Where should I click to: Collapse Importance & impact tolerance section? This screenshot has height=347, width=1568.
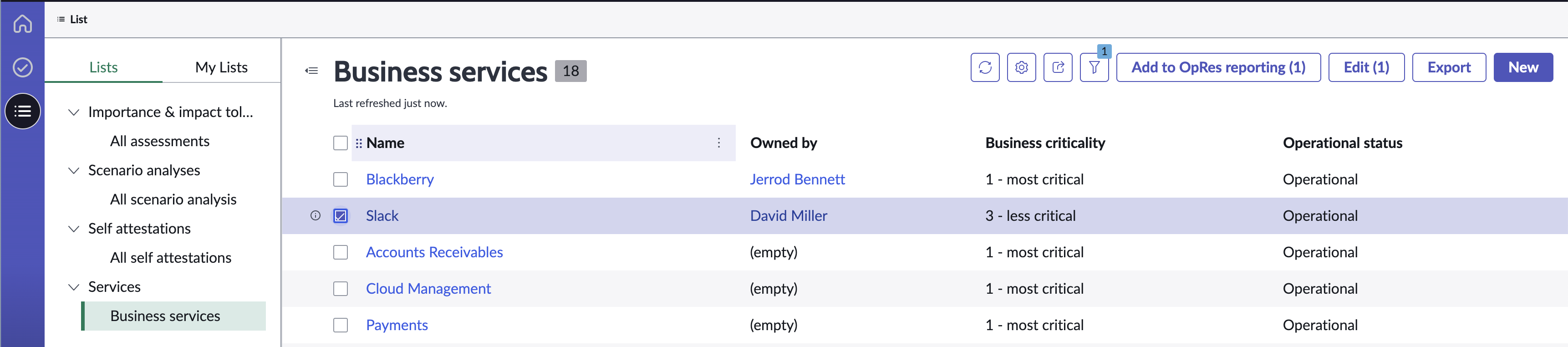pos(74,112)
